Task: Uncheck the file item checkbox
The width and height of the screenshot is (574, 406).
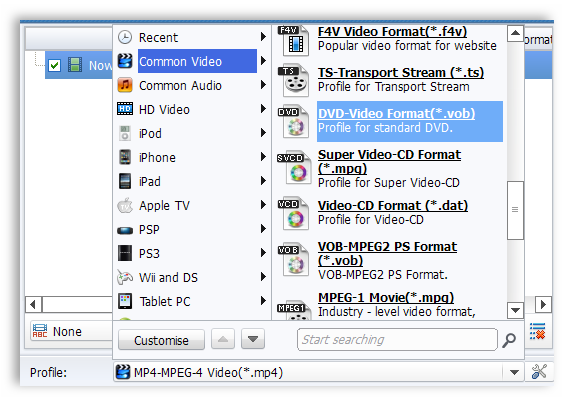Action: (55, 66)
